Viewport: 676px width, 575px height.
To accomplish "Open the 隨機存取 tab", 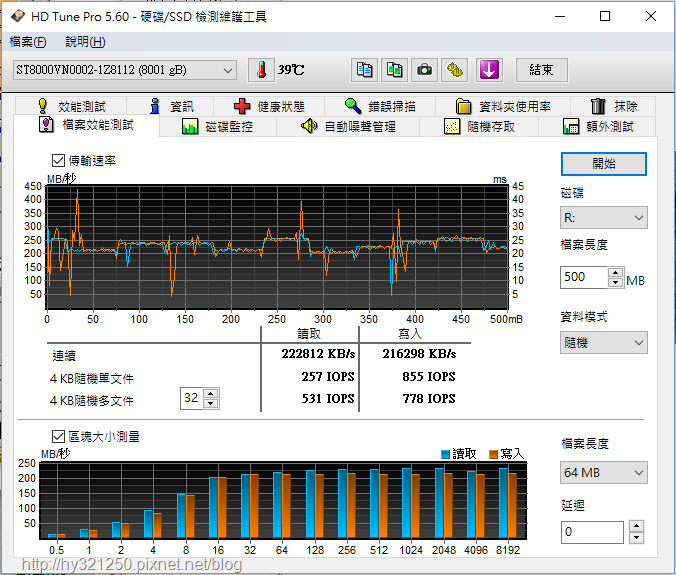I will tap(479, 127).
